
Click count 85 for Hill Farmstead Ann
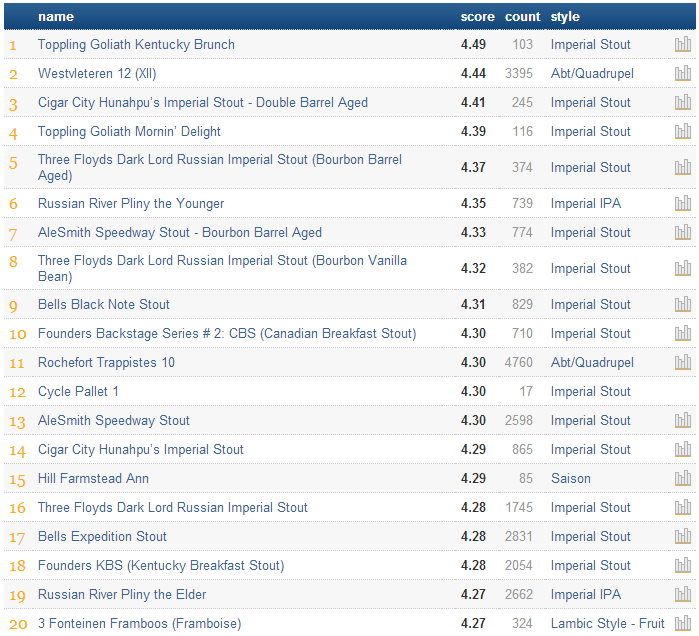point(526,478)
